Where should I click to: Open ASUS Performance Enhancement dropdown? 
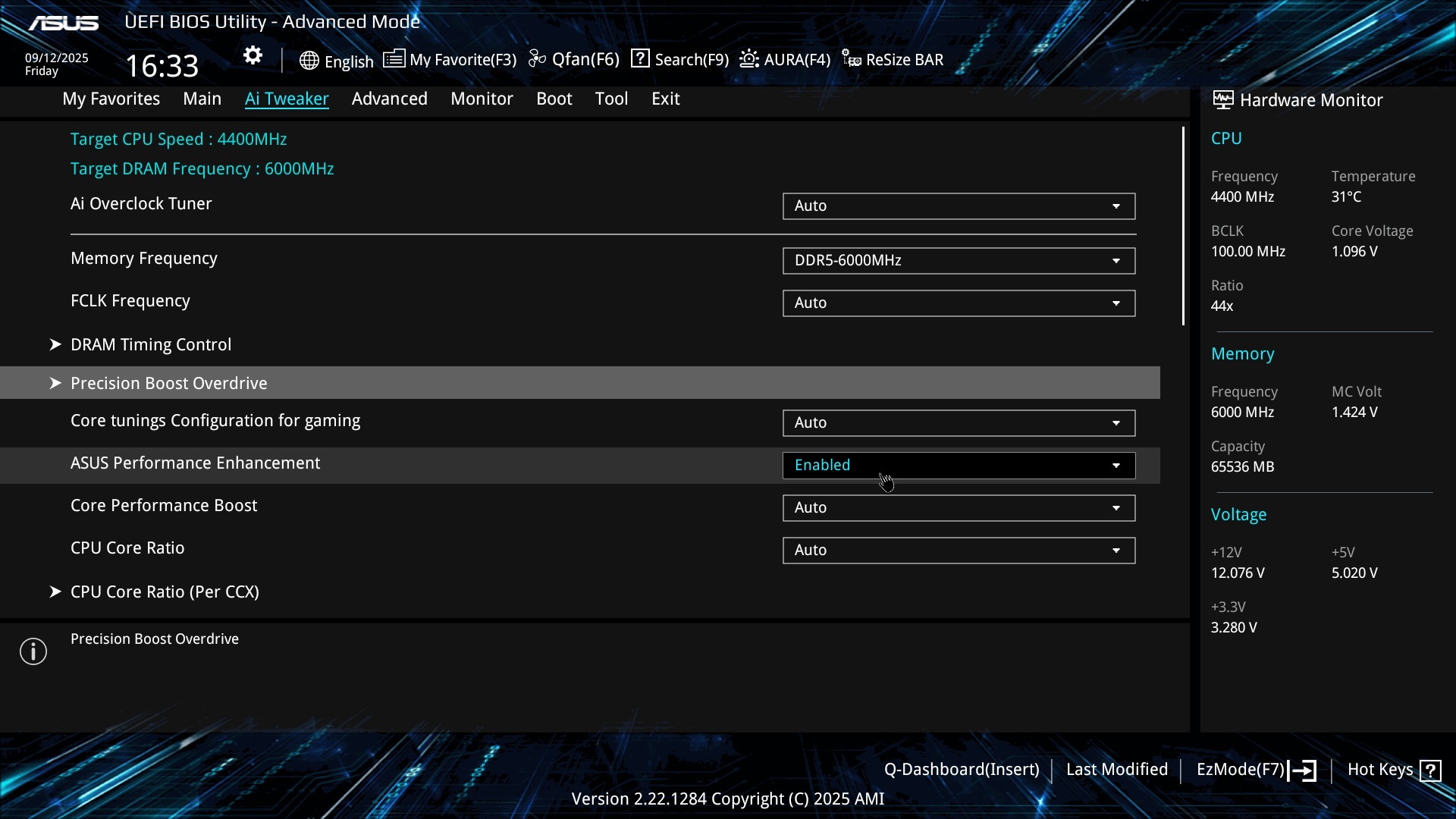959,466
